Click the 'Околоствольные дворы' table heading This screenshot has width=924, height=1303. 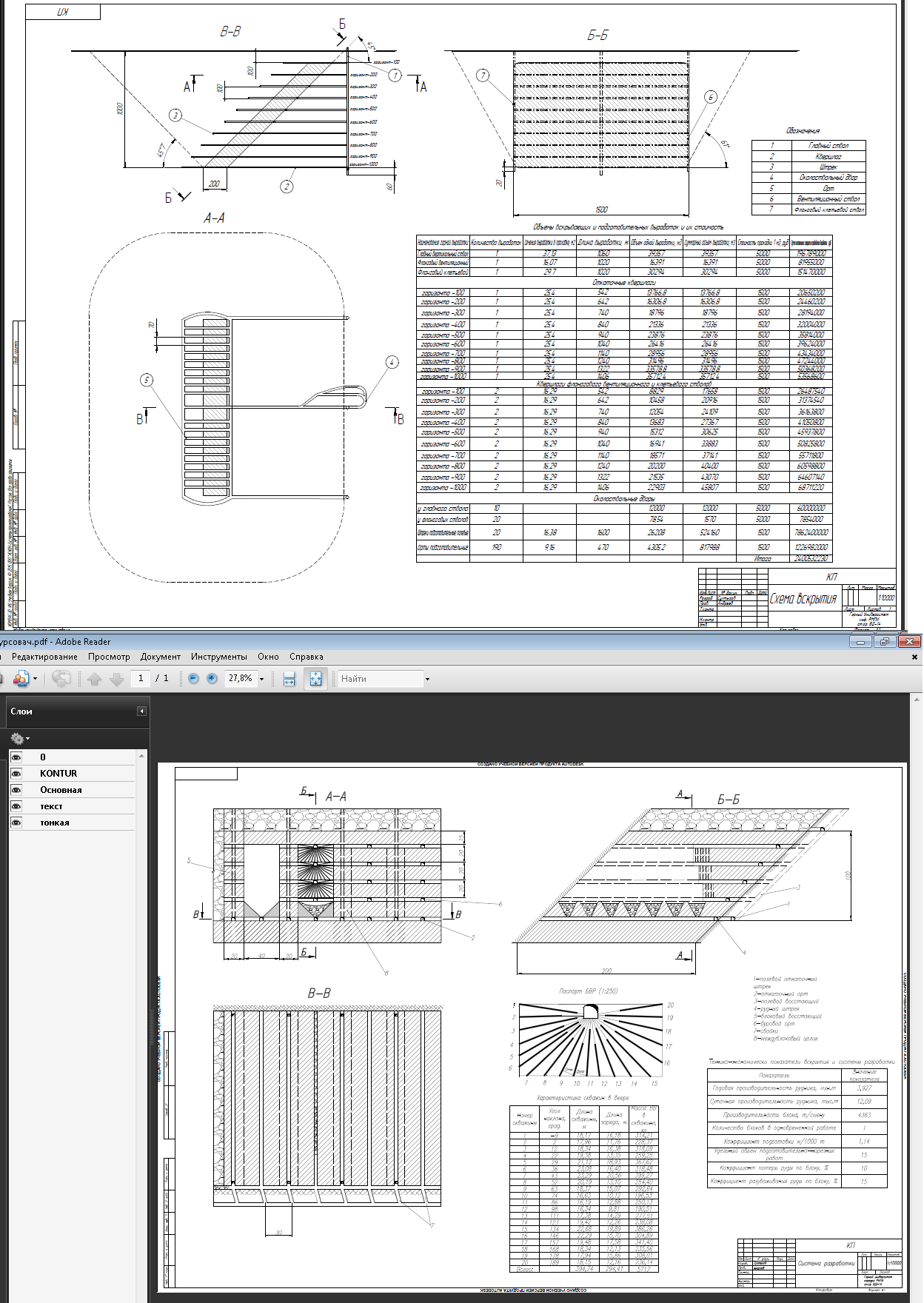coord(624,498)
